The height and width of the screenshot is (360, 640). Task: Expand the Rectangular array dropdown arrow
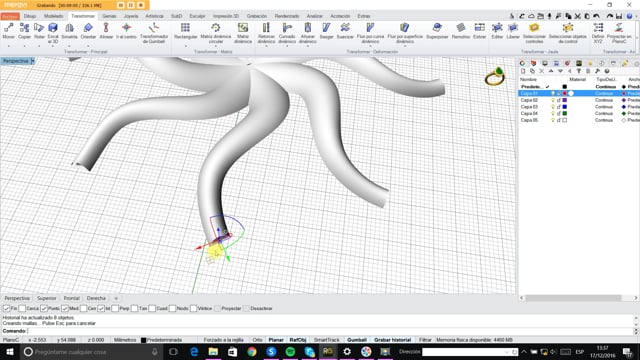[x=185, y=46]
